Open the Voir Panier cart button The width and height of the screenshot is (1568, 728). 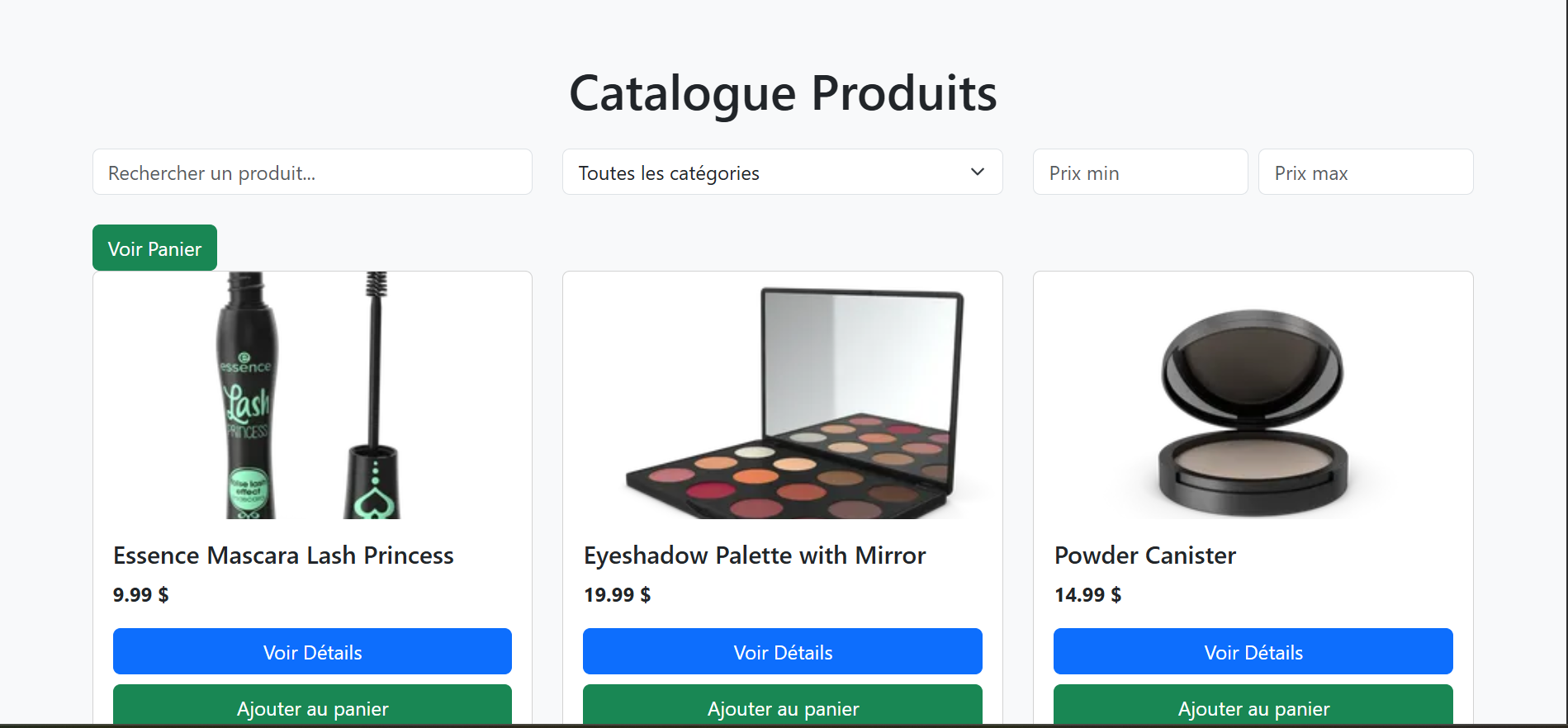[x=154, y=248]
